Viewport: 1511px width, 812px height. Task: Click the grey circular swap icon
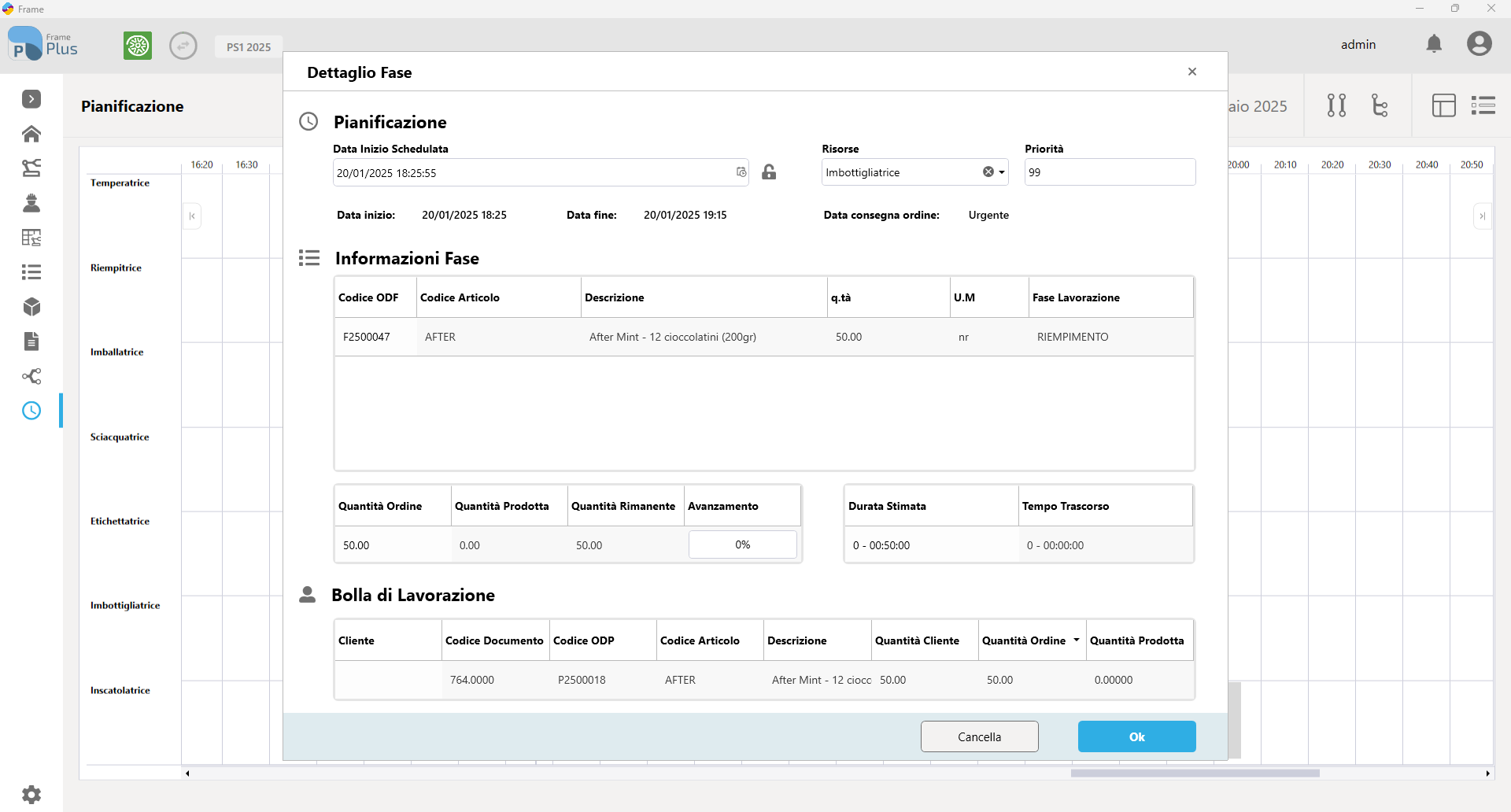tap(183, 46)
